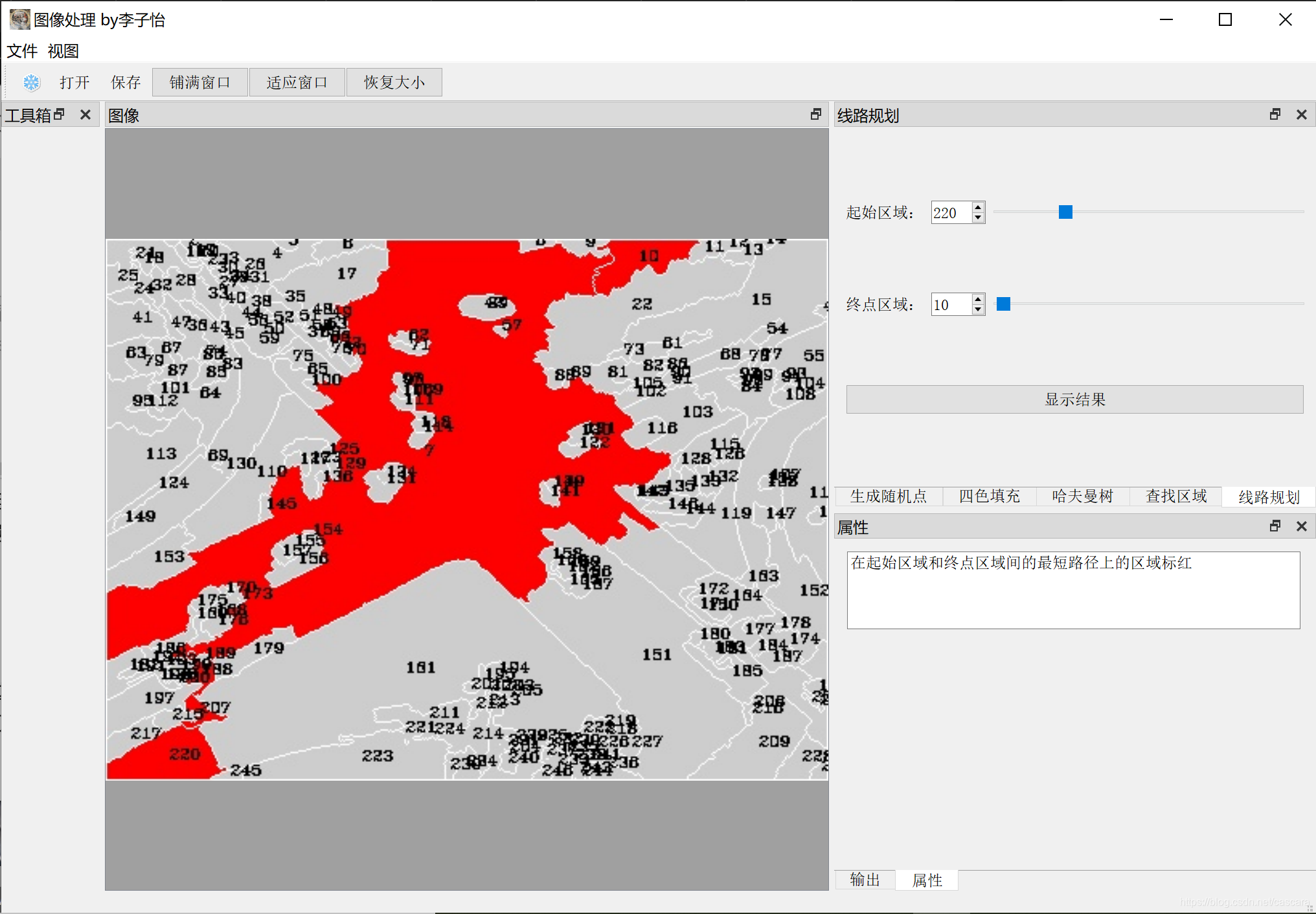
Task: Click region label 41 on the map
Action: point(142,317)
